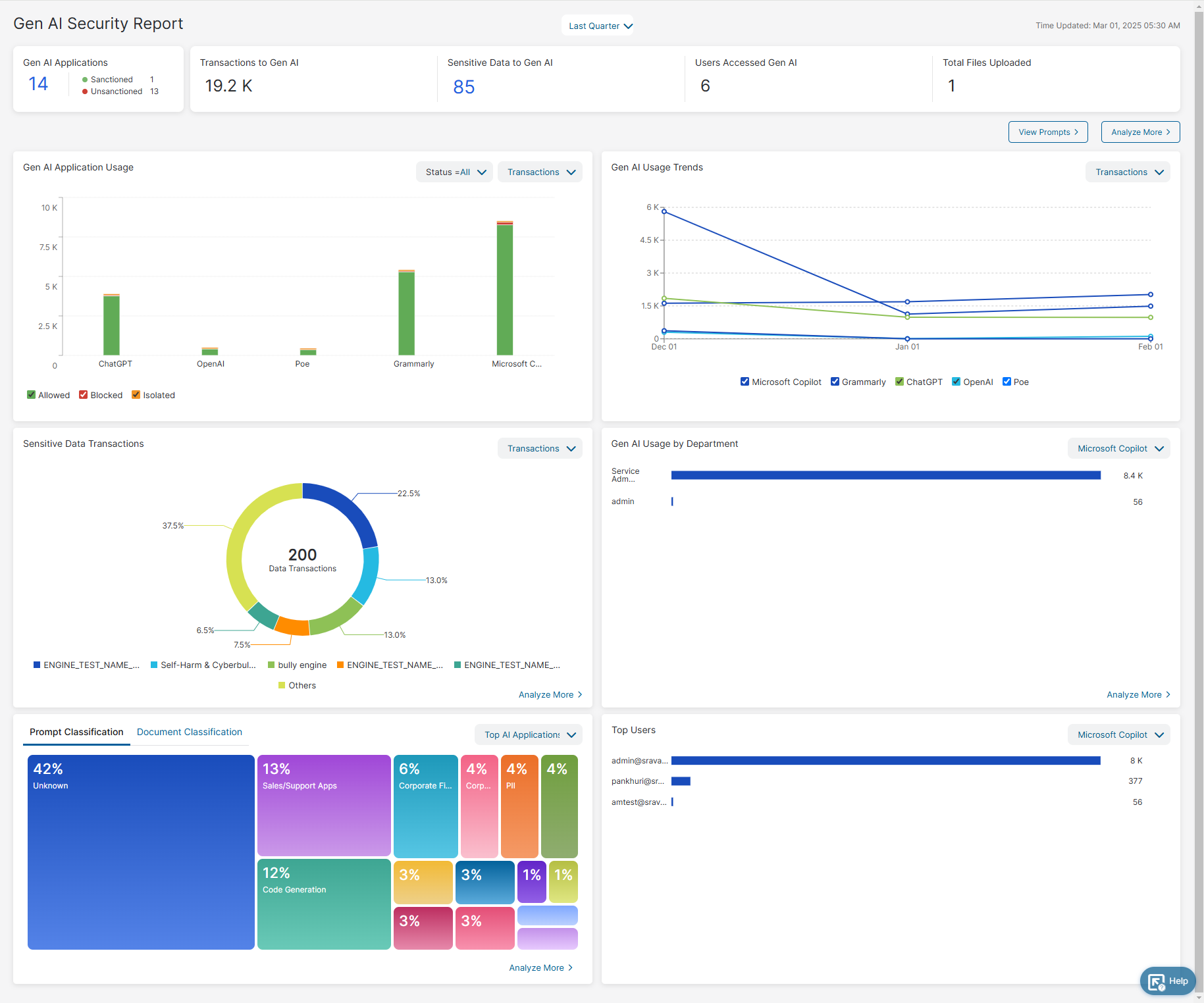Toggle the Isolated legend checkbox
The width and height of the screenshot is (1204, 1003).
click(x=136, y=395)
